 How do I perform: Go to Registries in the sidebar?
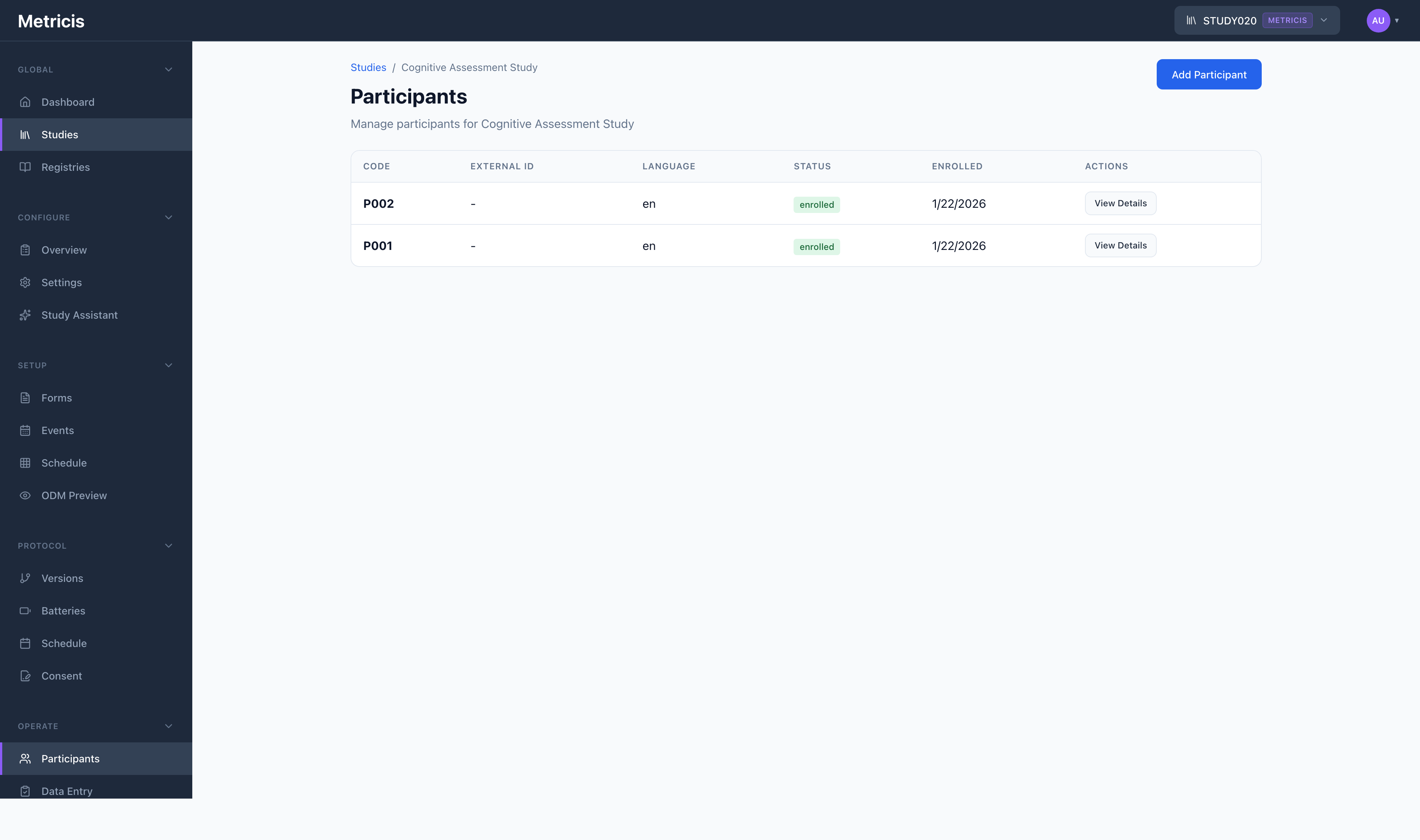(x=96, y=167)
